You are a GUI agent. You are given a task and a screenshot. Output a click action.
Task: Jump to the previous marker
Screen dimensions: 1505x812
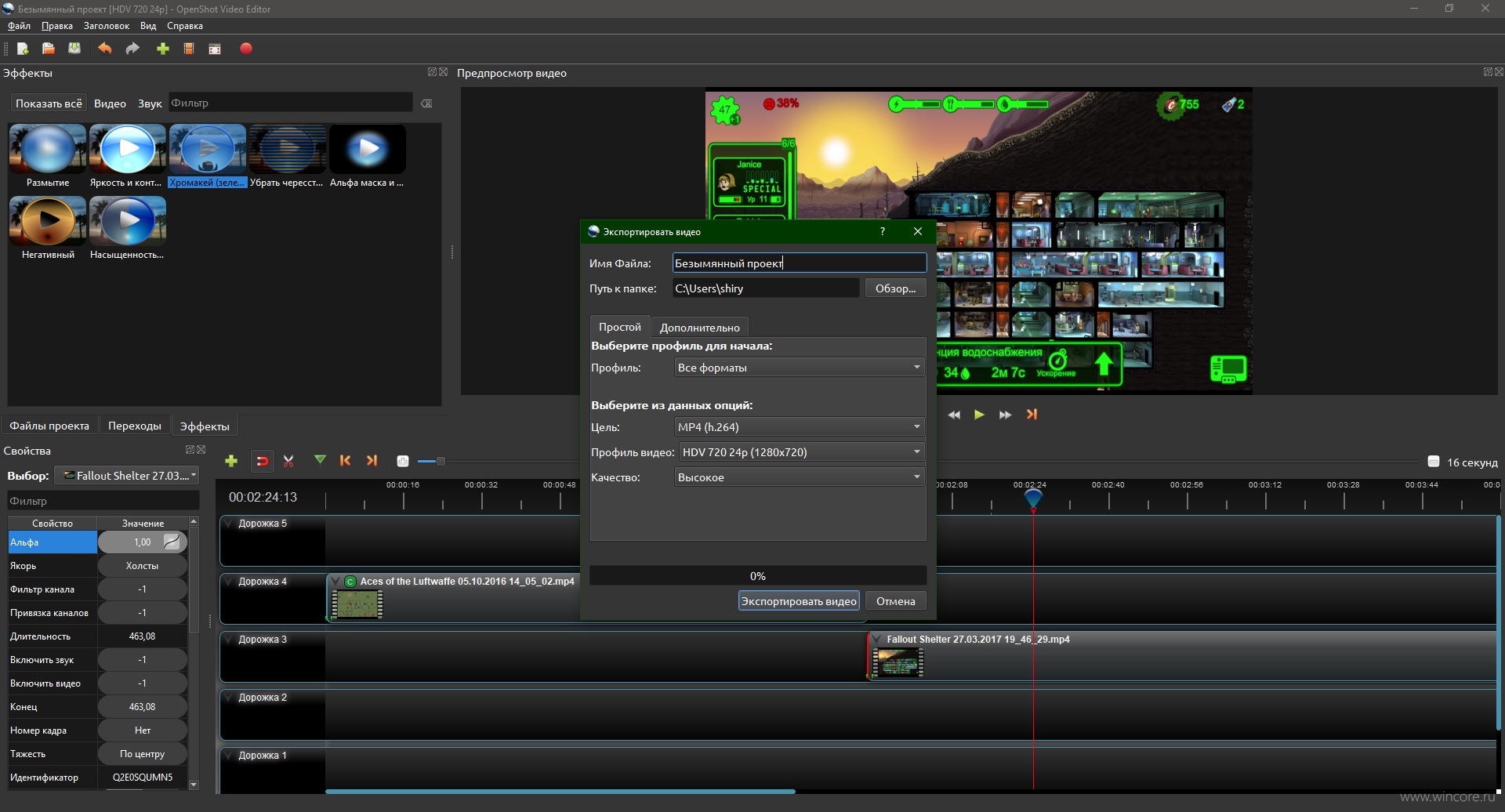coord(346,461)
